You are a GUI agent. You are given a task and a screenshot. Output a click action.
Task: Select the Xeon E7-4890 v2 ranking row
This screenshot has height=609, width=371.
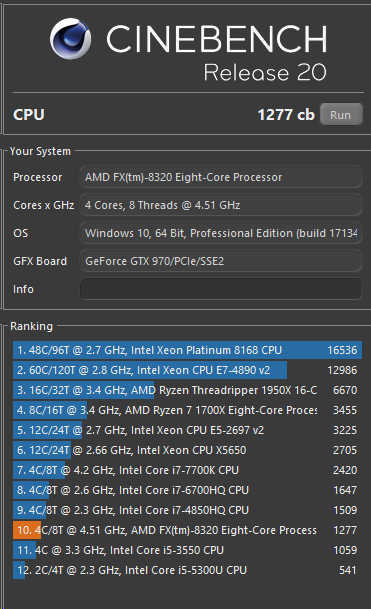point(187,370)
